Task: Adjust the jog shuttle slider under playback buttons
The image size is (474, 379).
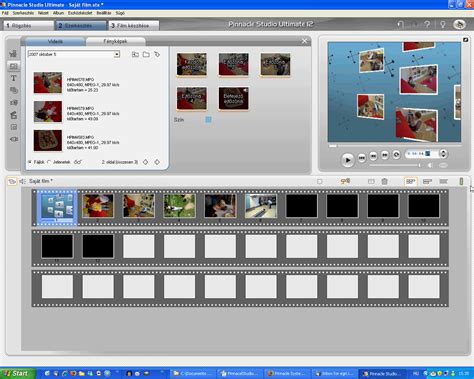Action: (395, 165)
